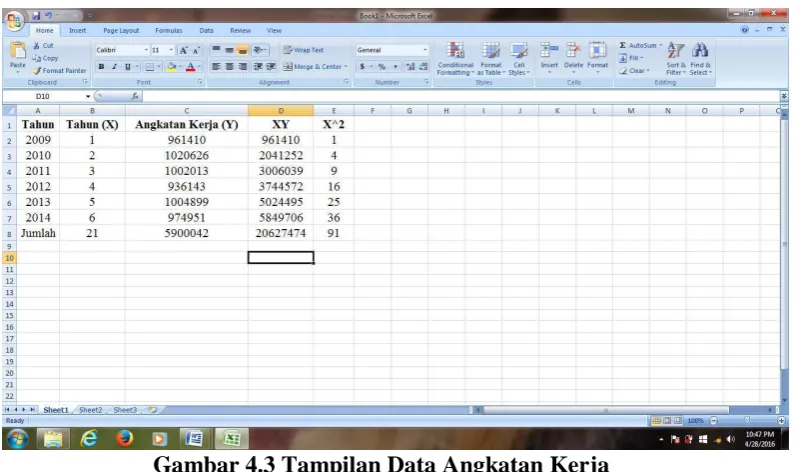Image resolution: width=795 pixels, height=472 pixels.
Task: Align text left
Action: tap(216, 66)
